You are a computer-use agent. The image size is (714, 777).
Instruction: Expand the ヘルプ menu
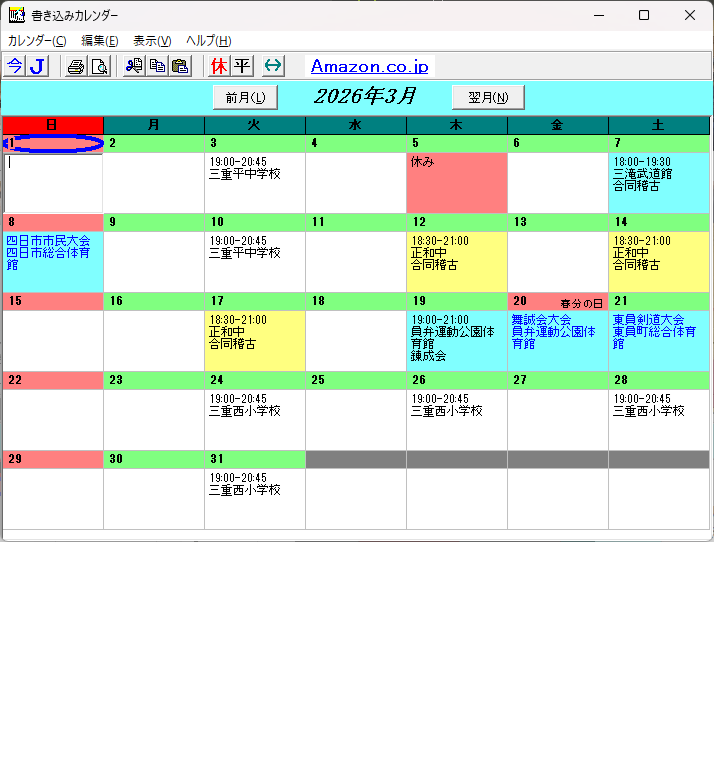coord(208,41)
